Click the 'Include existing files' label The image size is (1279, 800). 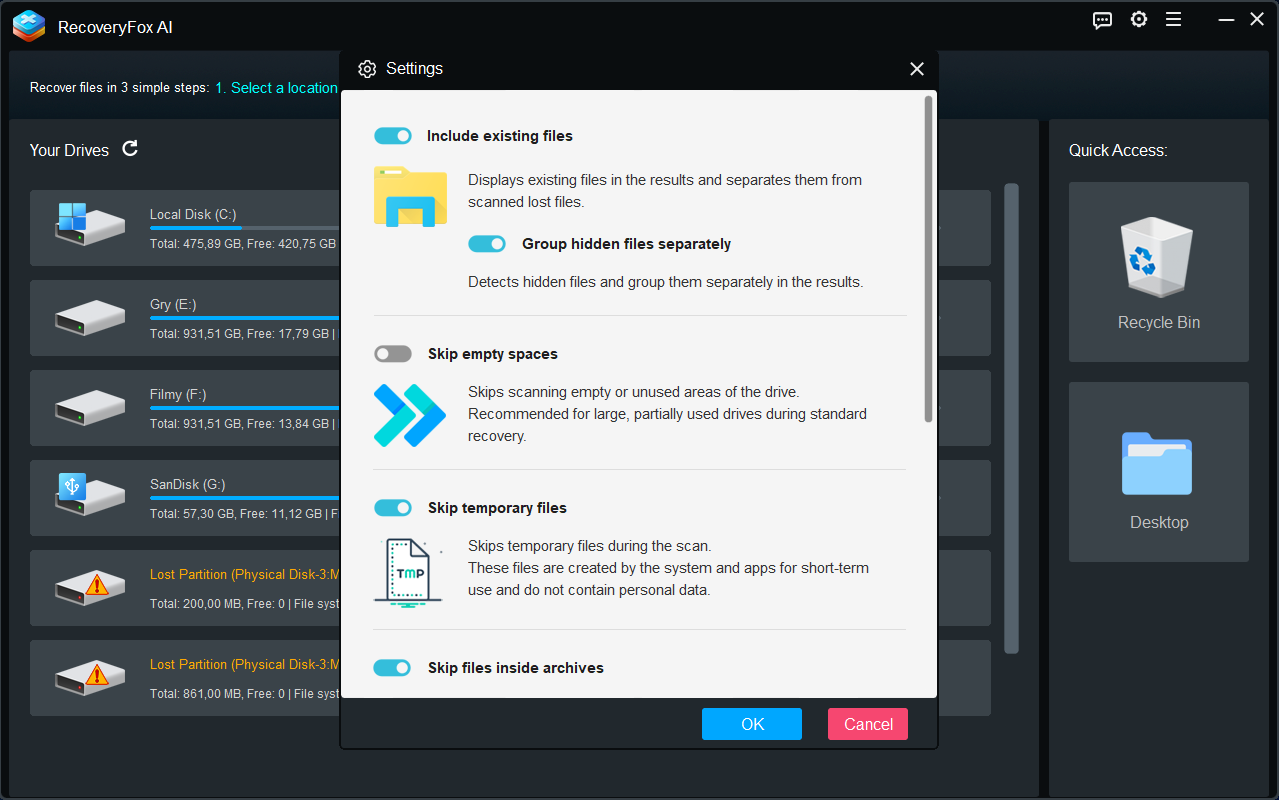coord(500,136)
